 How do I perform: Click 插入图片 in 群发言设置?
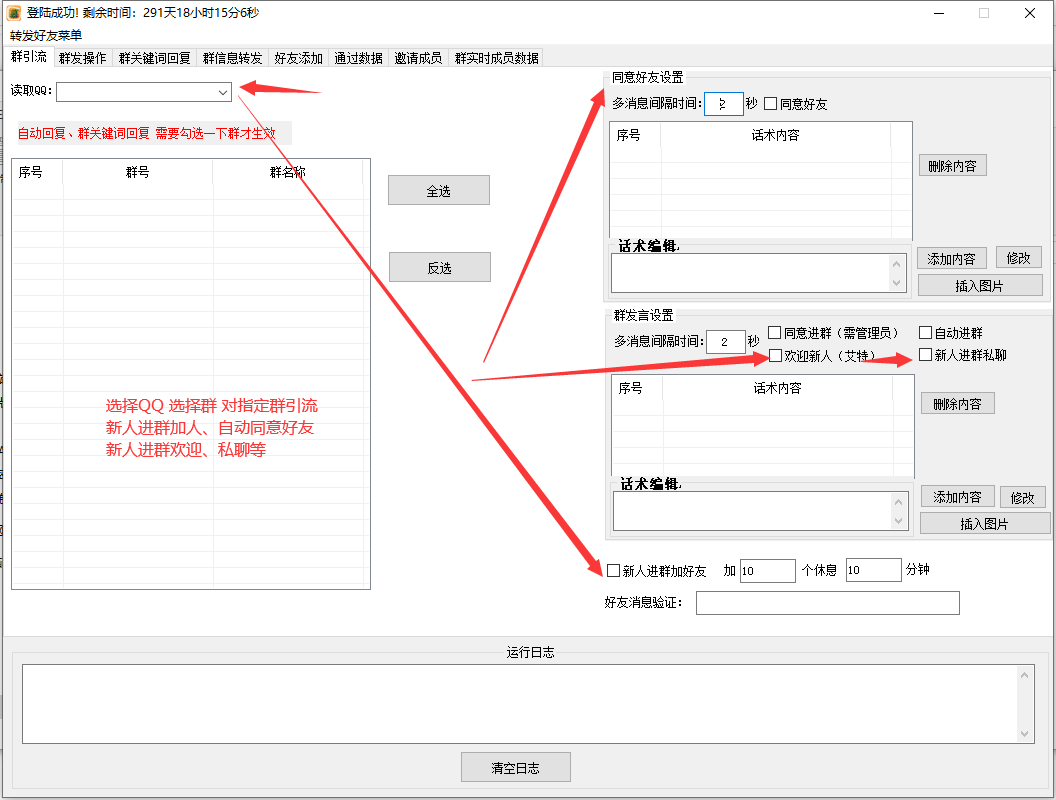click(x=985, y=523)
